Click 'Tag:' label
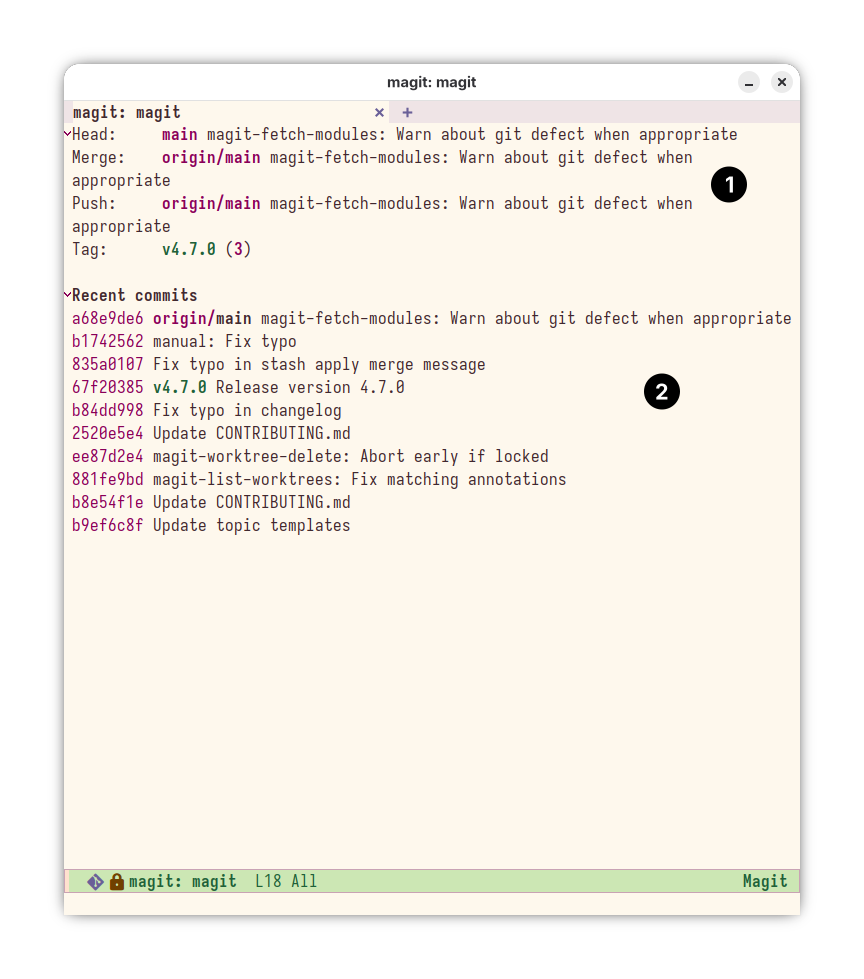This screenshot has height=979, width=864. (x=90, y=249)
